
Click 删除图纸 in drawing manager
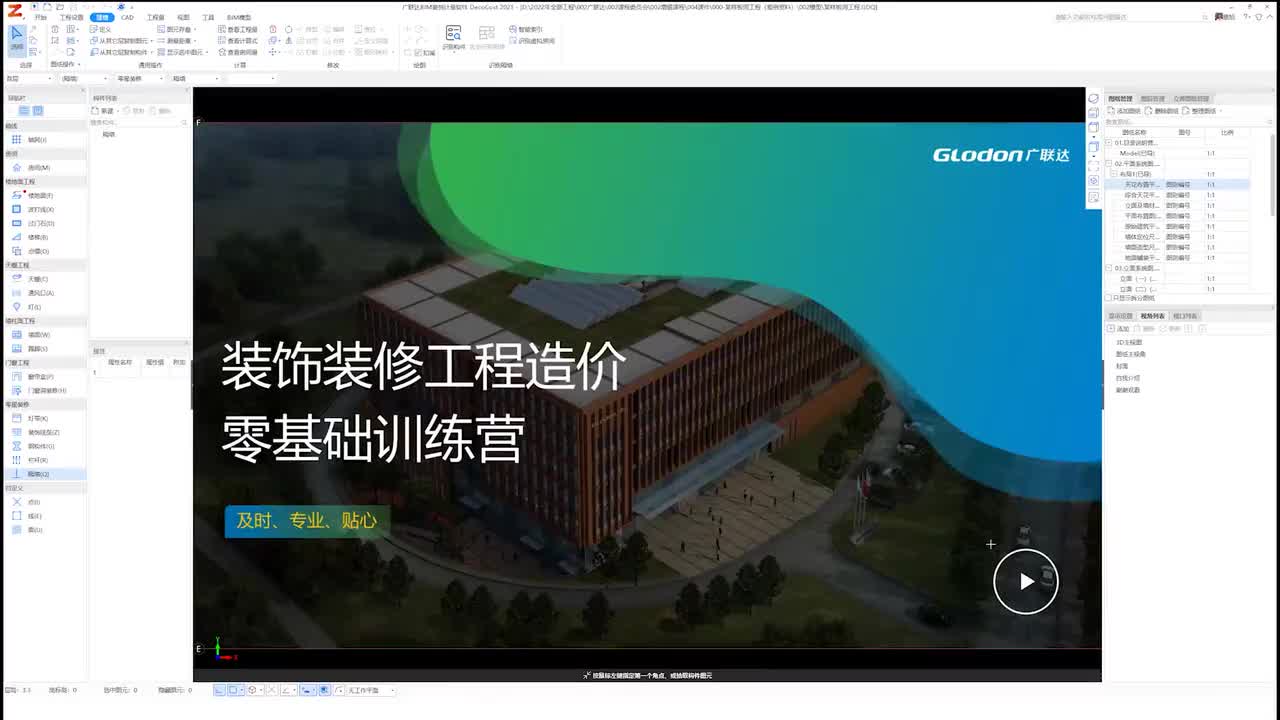(1161, 111)
